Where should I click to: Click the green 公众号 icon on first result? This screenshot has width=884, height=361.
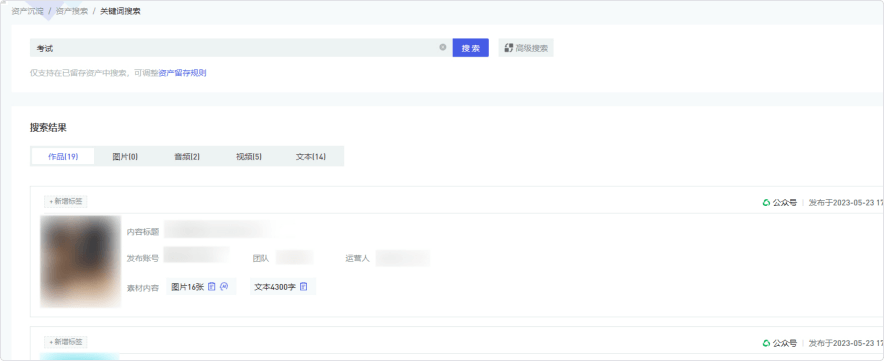[766, 202]
